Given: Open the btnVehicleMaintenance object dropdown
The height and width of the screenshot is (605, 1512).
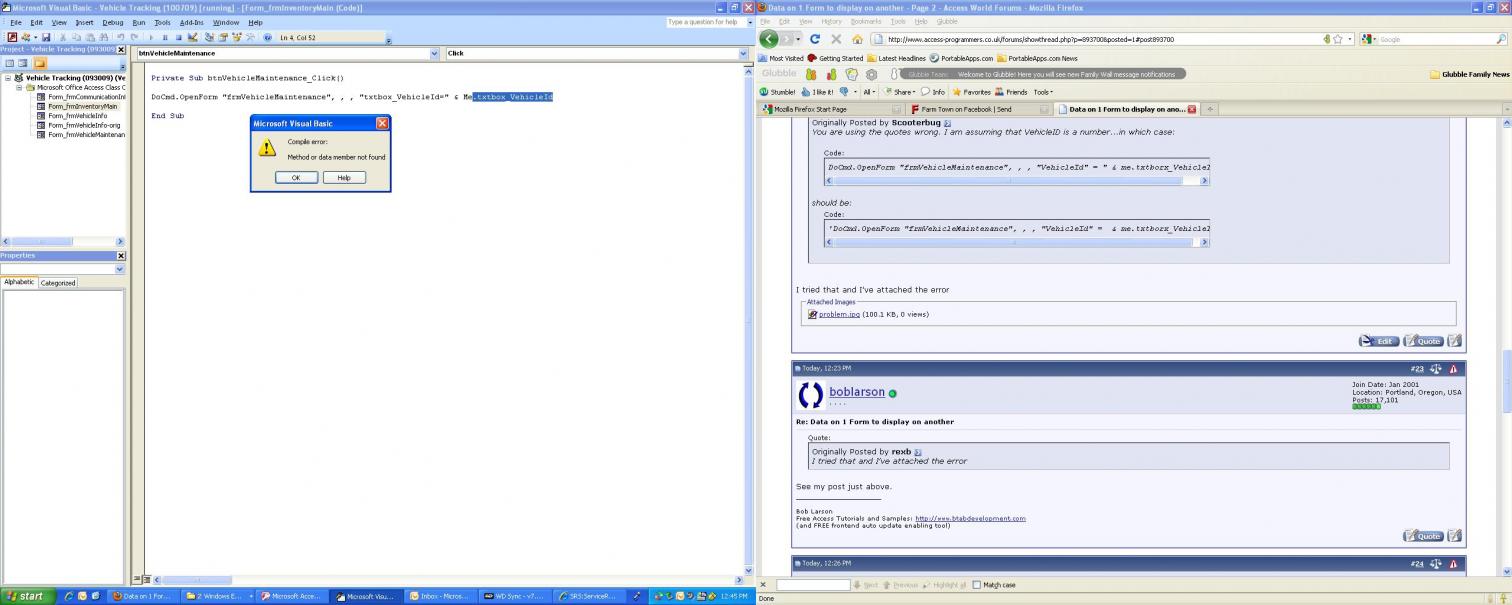Looking at the screenshot, I should [x=434, y=53].
